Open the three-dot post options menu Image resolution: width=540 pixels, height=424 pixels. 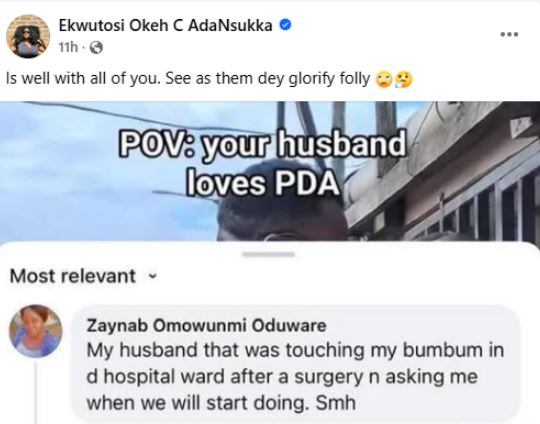(x=509, y=34)
